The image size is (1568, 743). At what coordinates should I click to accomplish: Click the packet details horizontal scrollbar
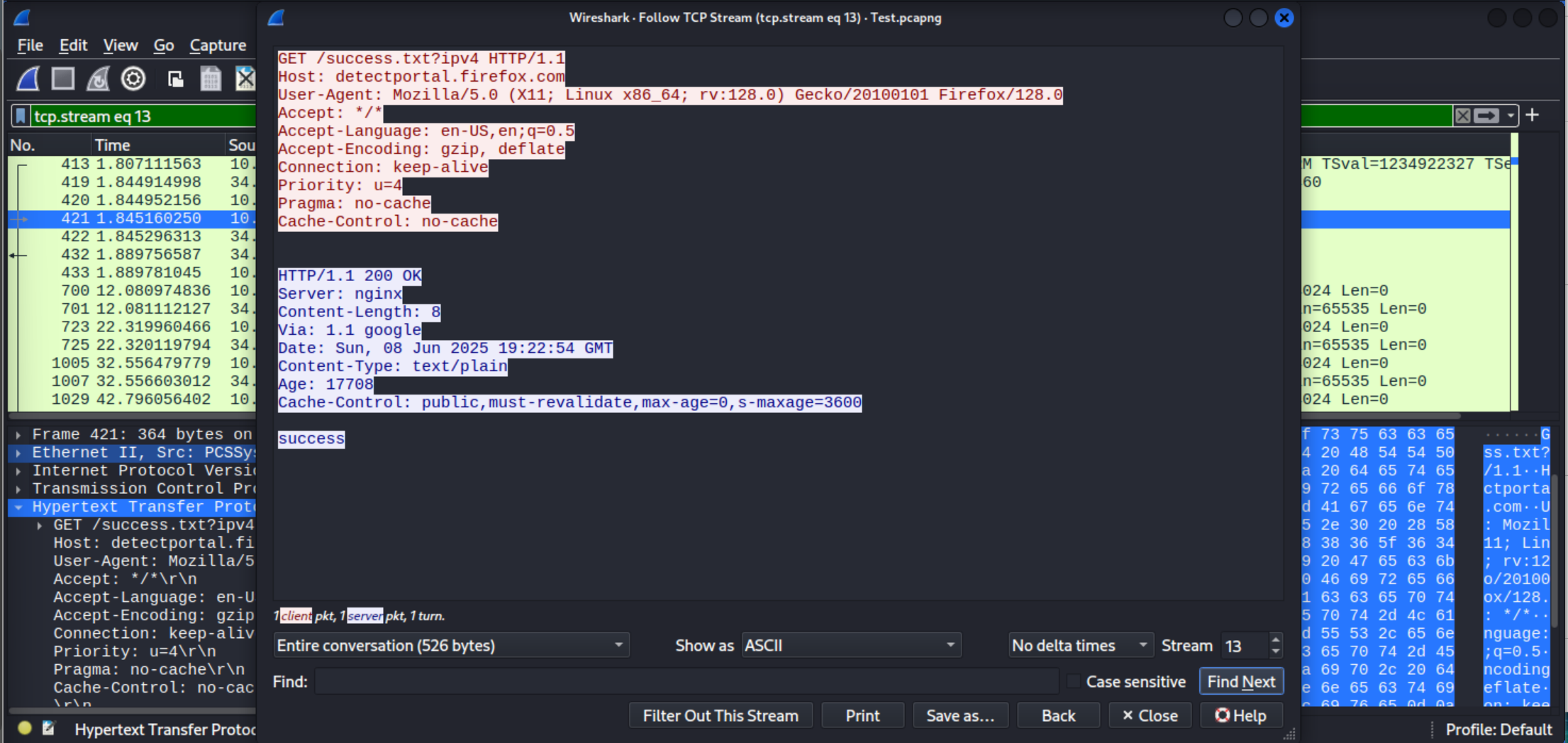coord(132,710)
